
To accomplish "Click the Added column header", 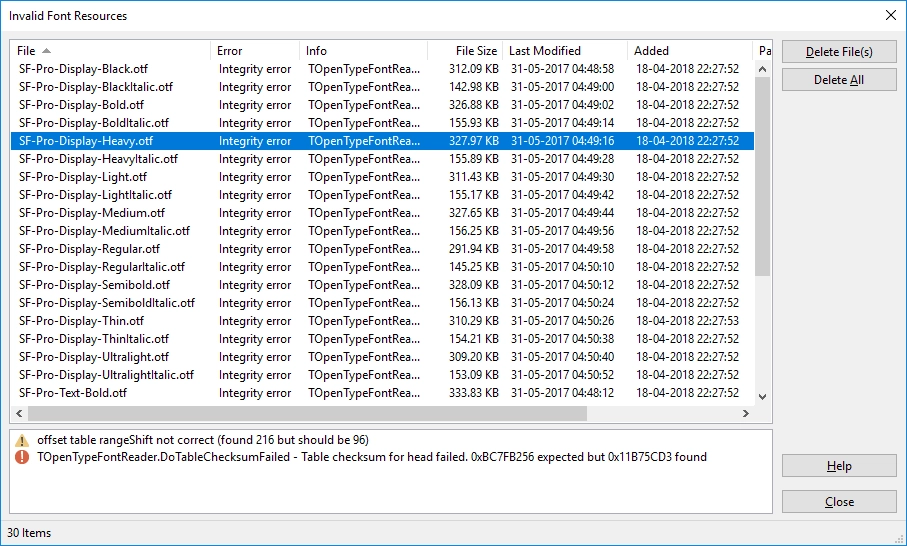I will 652,51.
